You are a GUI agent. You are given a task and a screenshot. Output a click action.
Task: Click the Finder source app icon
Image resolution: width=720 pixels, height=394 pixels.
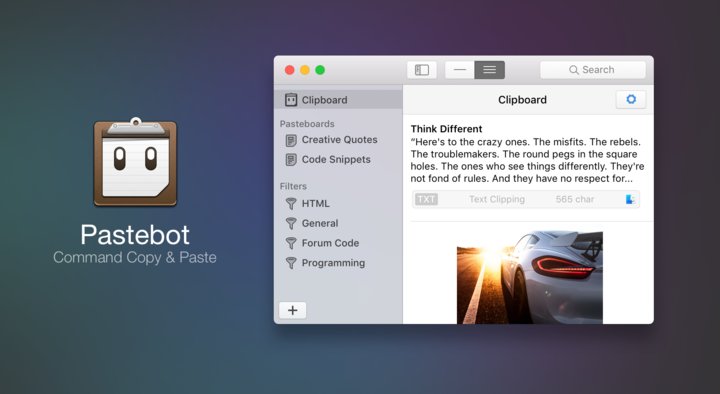tap(630, 199)
